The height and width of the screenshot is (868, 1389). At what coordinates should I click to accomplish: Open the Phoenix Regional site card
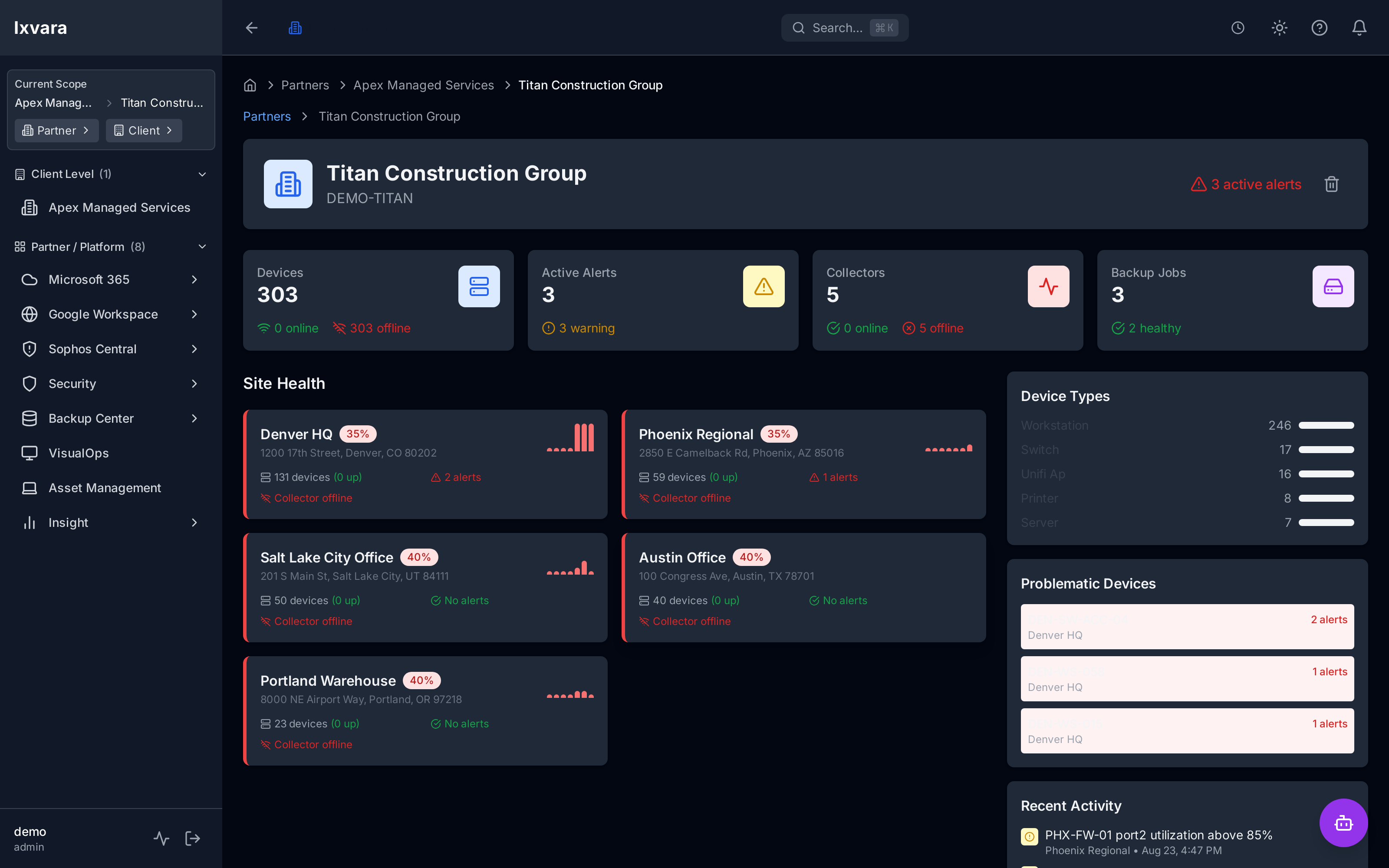(x=803, y=464)
